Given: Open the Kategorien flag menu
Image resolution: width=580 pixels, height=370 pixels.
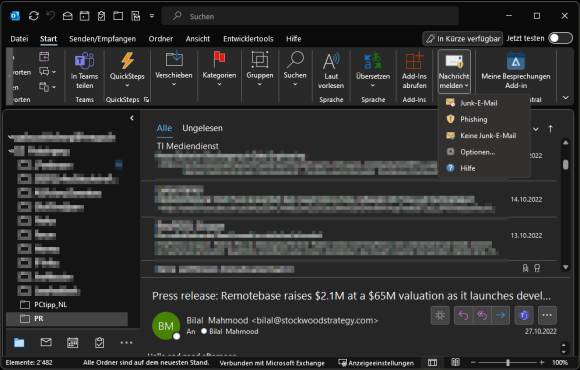Looking at the screenshot, I should (219, 70).
